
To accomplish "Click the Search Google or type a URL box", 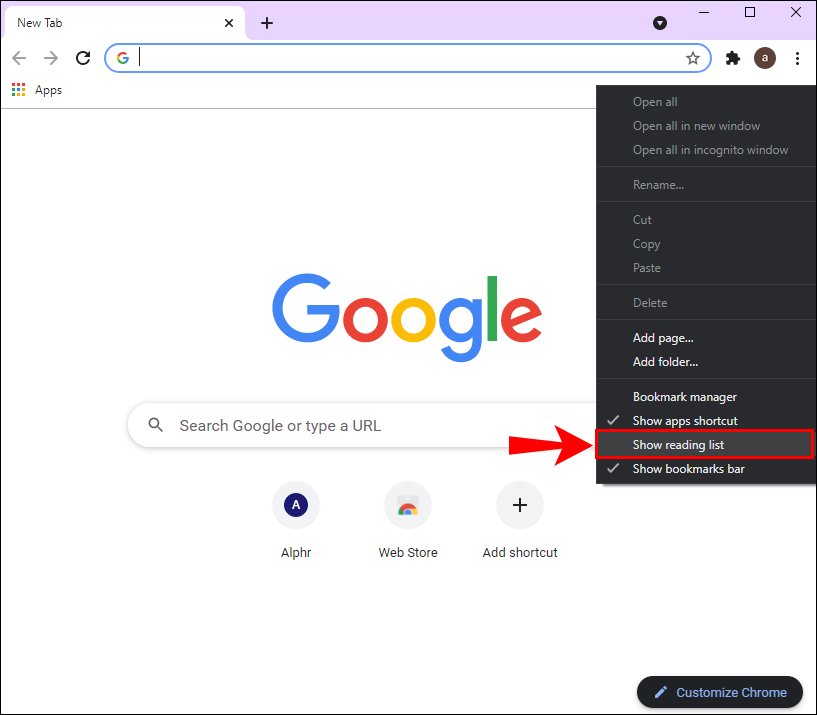I will pos(362,425).
